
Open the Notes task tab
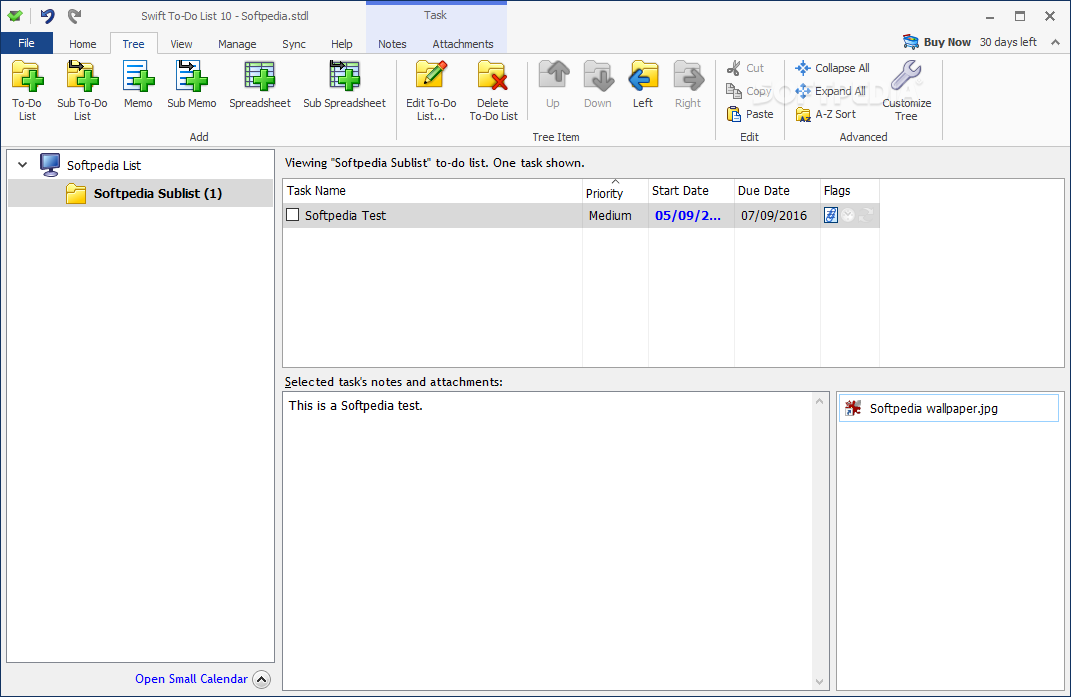tap(392, 44)
